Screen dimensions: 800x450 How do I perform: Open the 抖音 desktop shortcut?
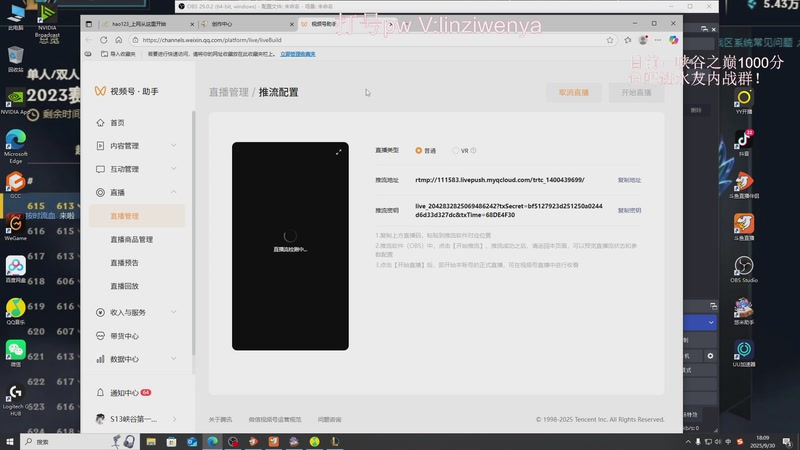click(x=744, y=143)
